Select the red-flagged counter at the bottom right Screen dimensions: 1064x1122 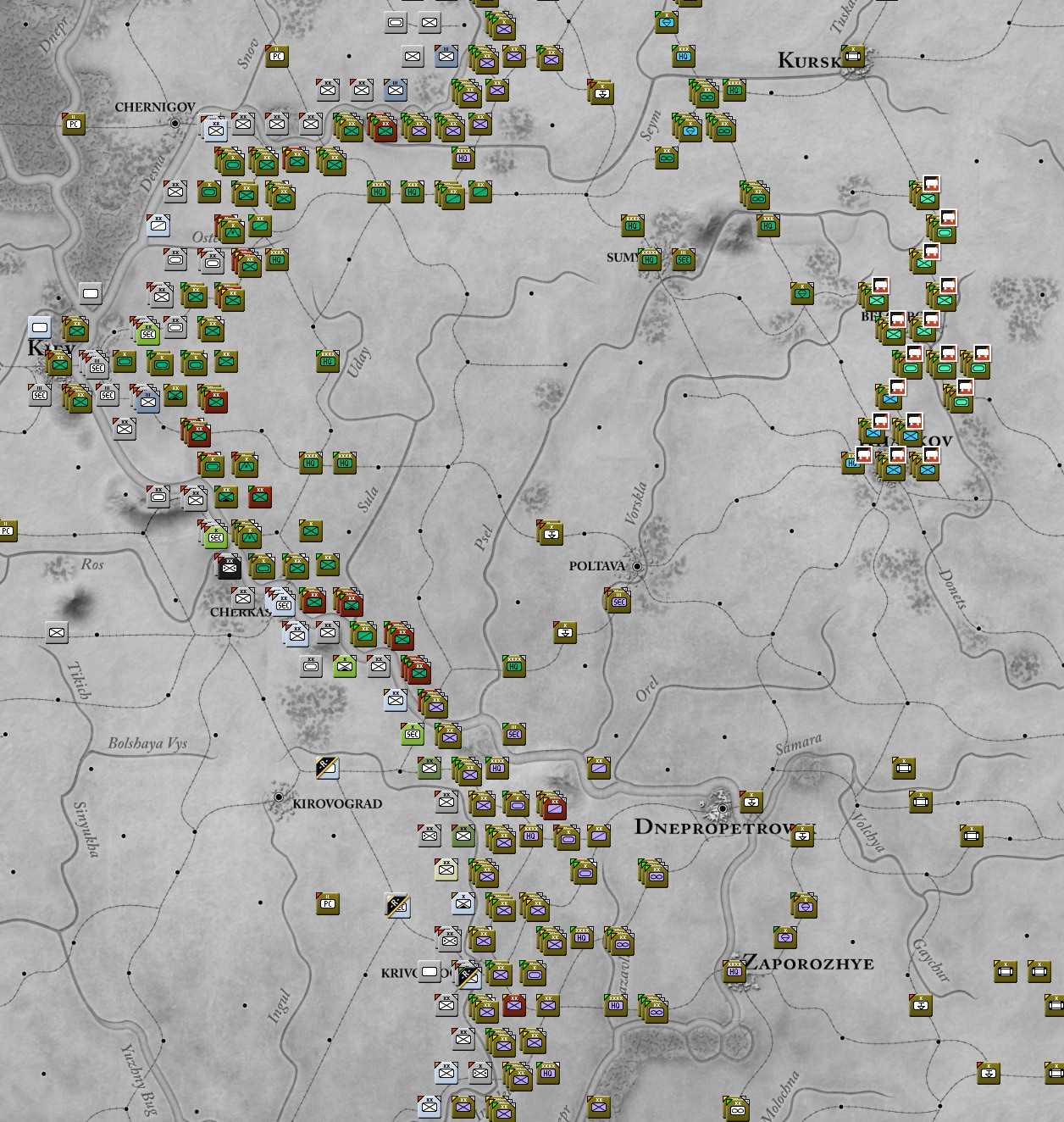pos(989,1073)
